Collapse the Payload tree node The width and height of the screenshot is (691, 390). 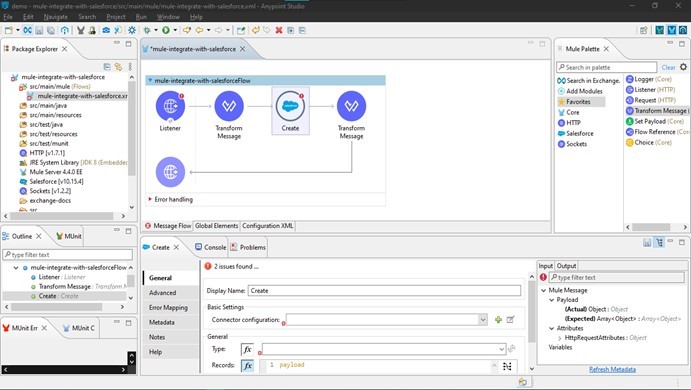click(551, 300)
